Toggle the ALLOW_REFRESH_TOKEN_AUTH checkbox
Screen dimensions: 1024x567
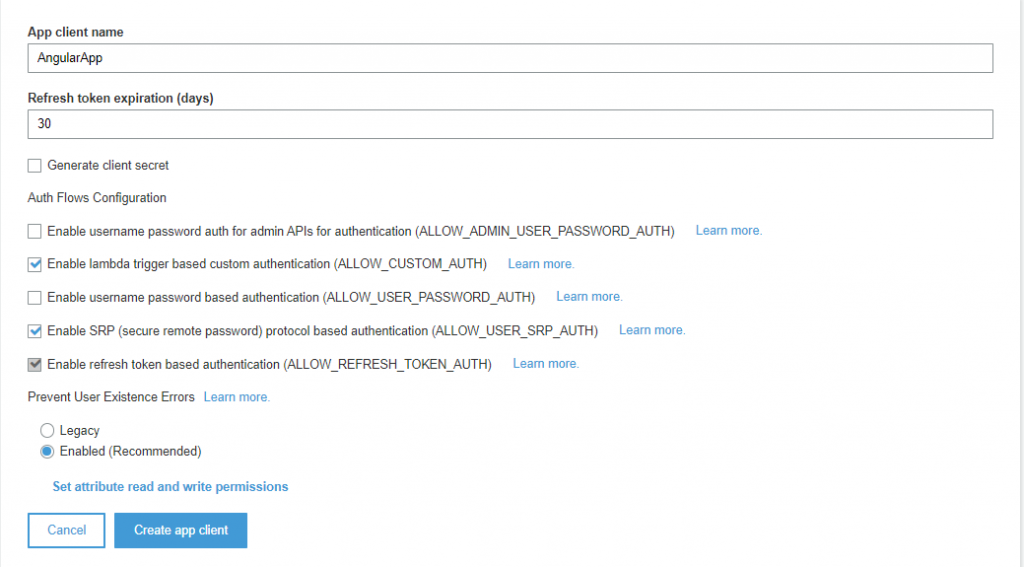pos(35,364)
